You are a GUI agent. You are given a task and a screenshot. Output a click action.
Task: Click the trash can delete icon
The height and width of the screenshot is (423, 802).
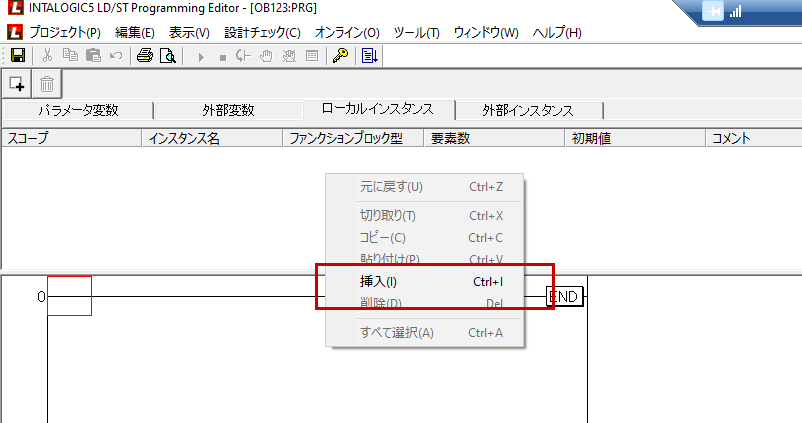coord(47,84)
